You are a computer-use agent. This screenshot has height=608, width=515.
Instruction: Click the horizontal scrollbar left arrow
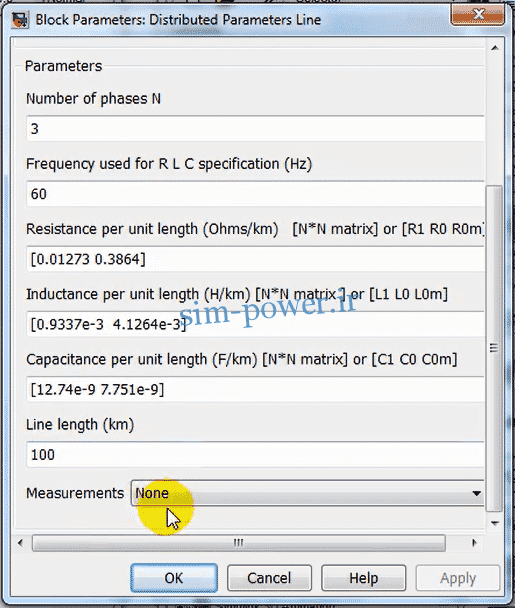[20, 543]
